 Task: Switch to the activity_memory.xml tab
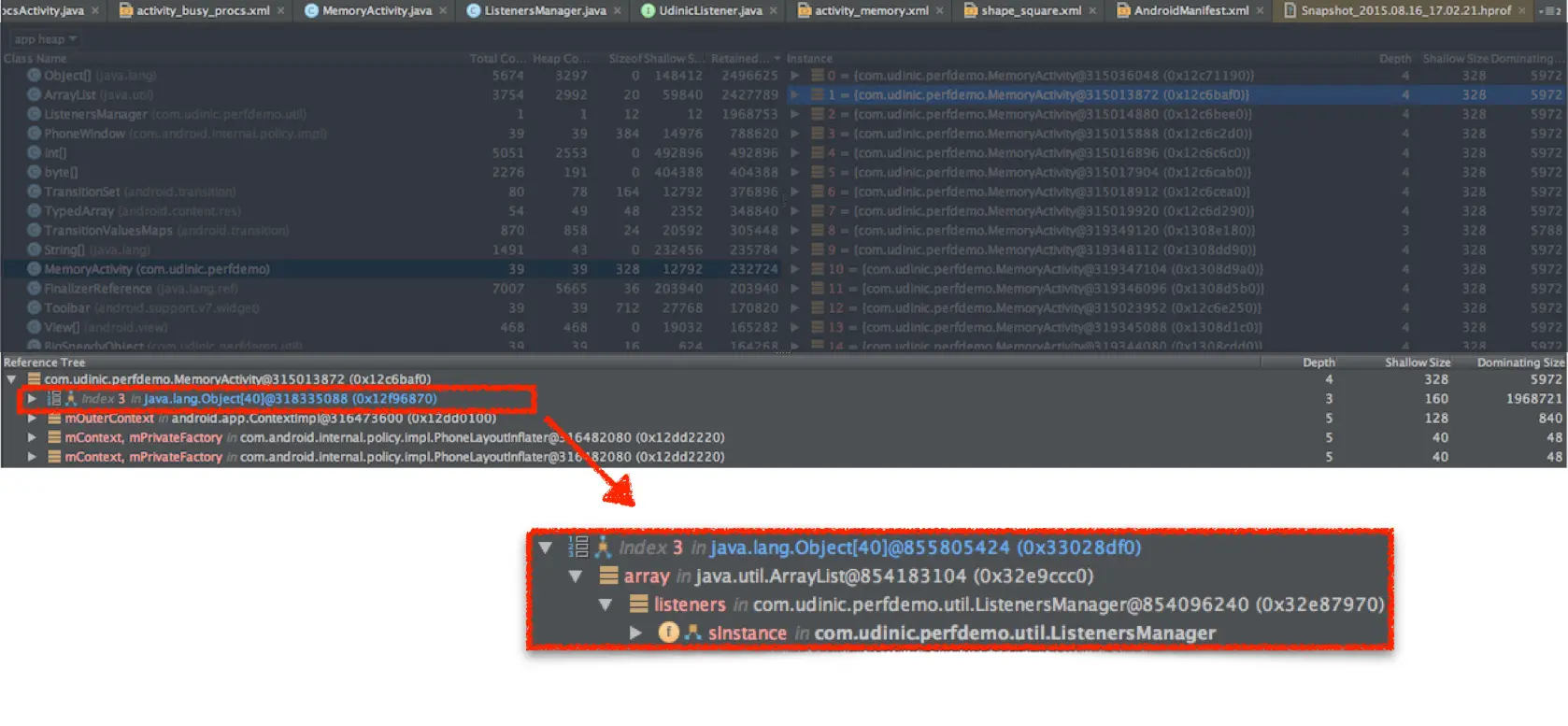pos(871,10)
